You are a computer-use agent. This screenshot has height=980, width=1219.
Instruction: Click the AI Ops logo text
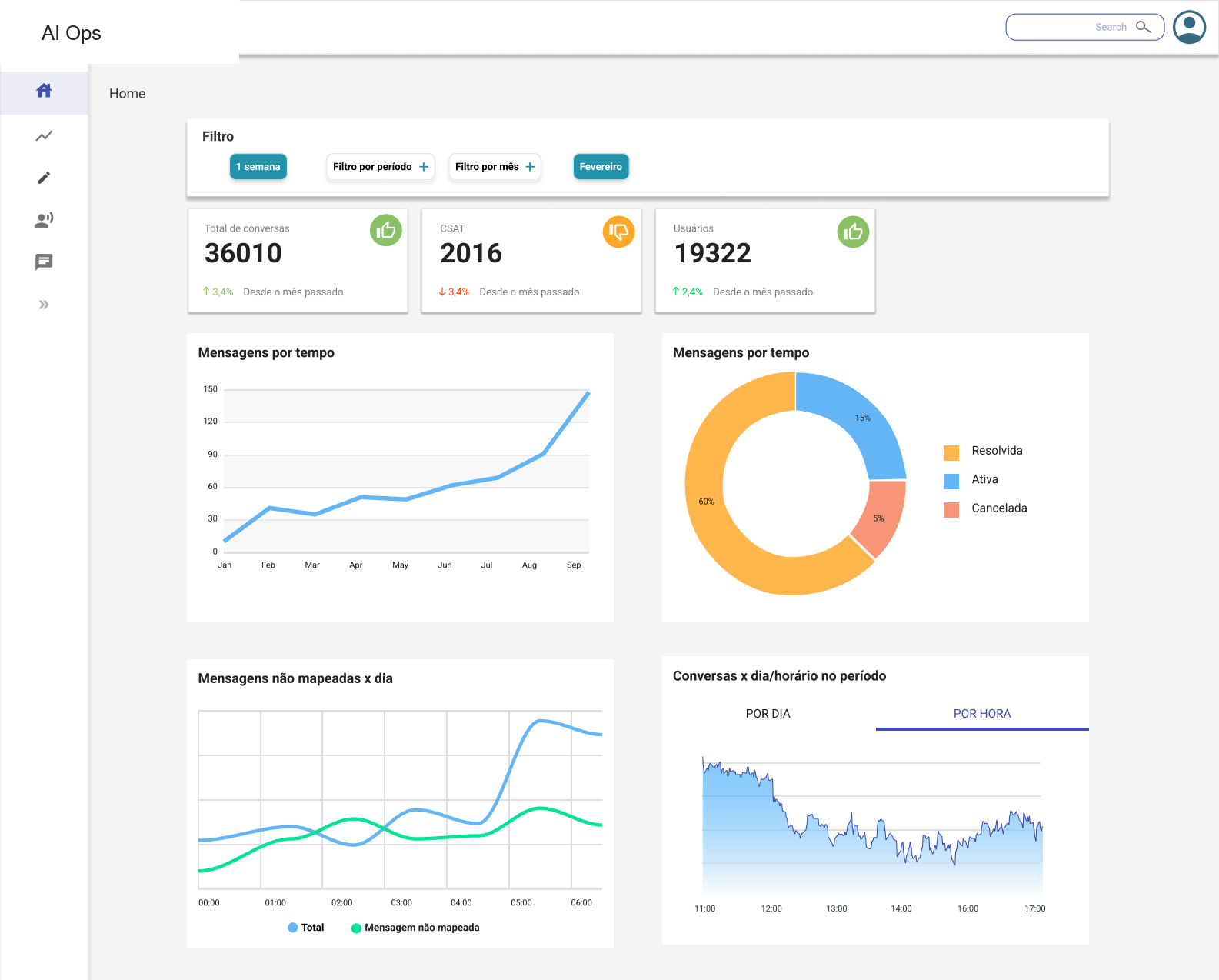72,33
